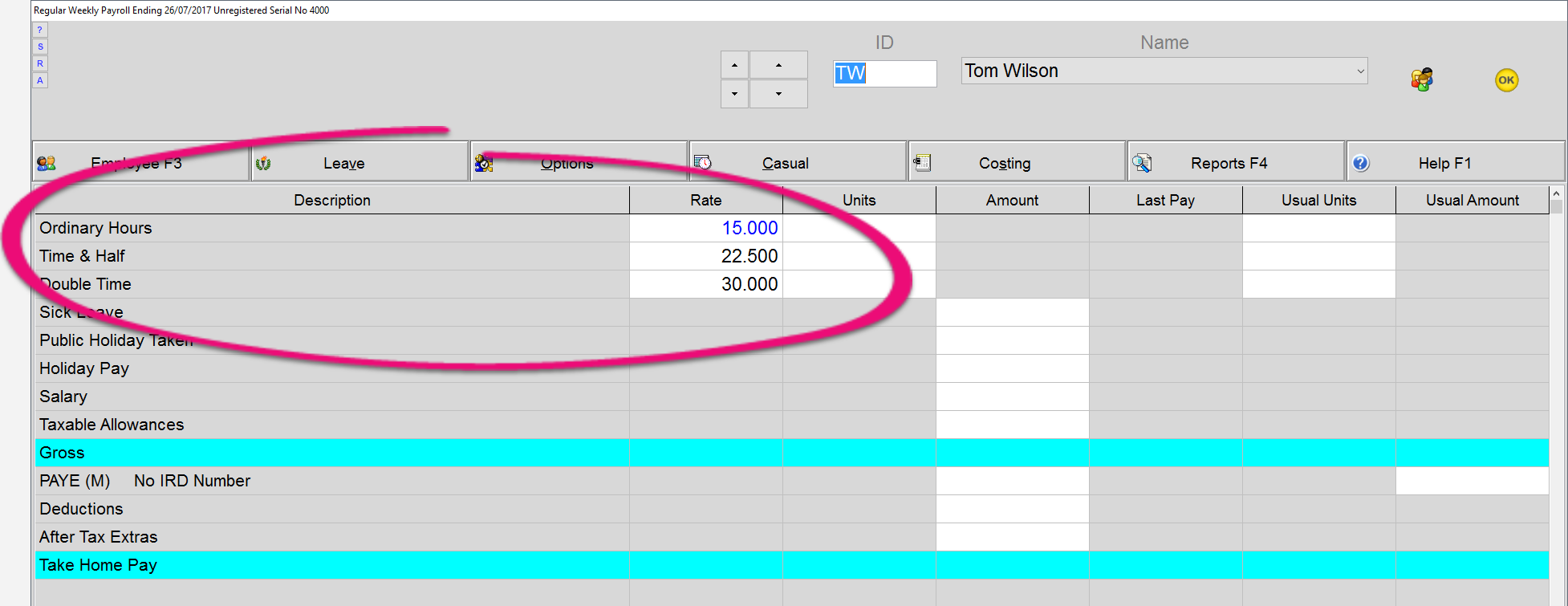Viewport: 1568px width, 606px height.
Task: Select the Holiday Pay row label
Action: coord(84,368)
